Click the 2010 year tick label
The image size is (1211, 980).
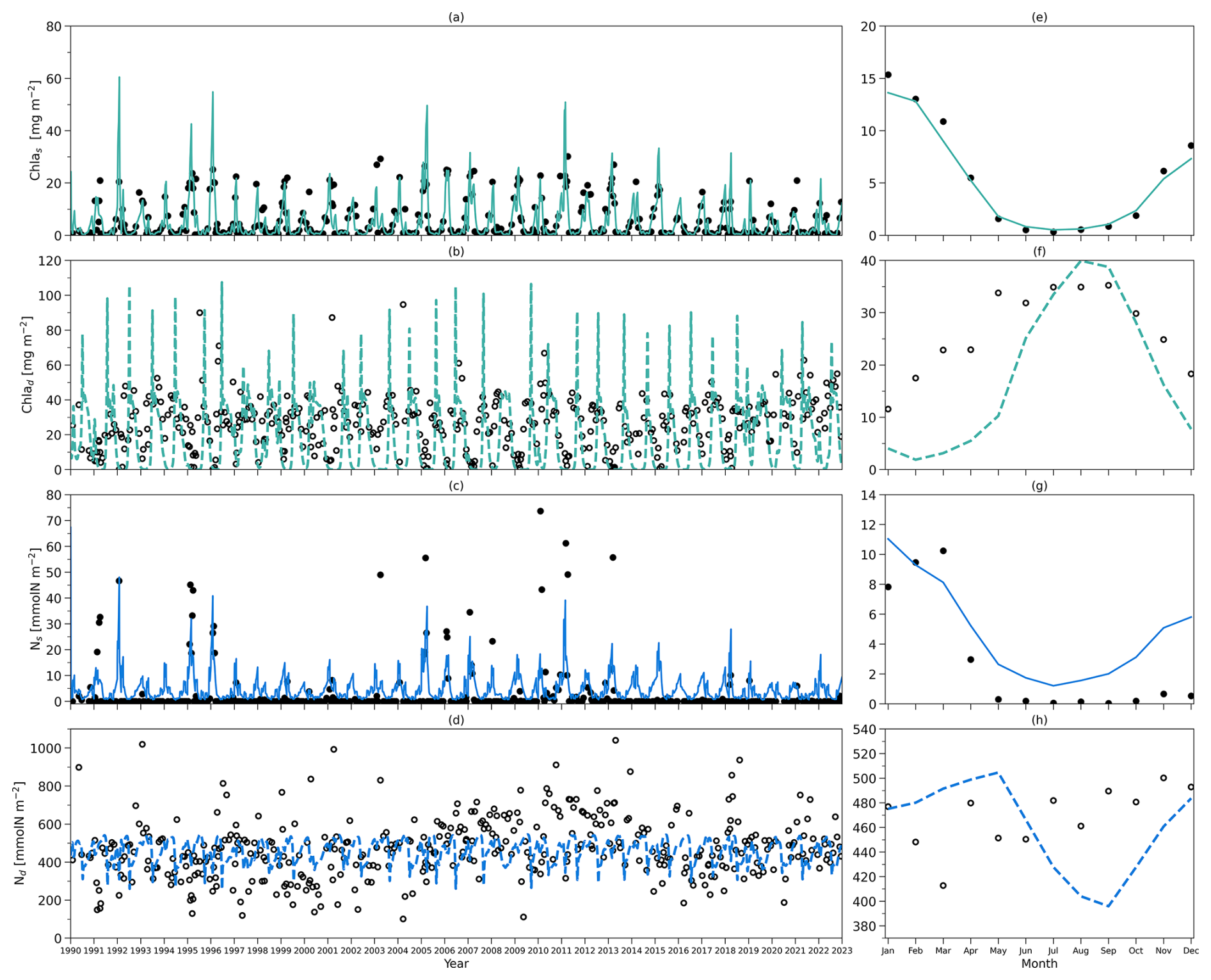pos(538,951)
